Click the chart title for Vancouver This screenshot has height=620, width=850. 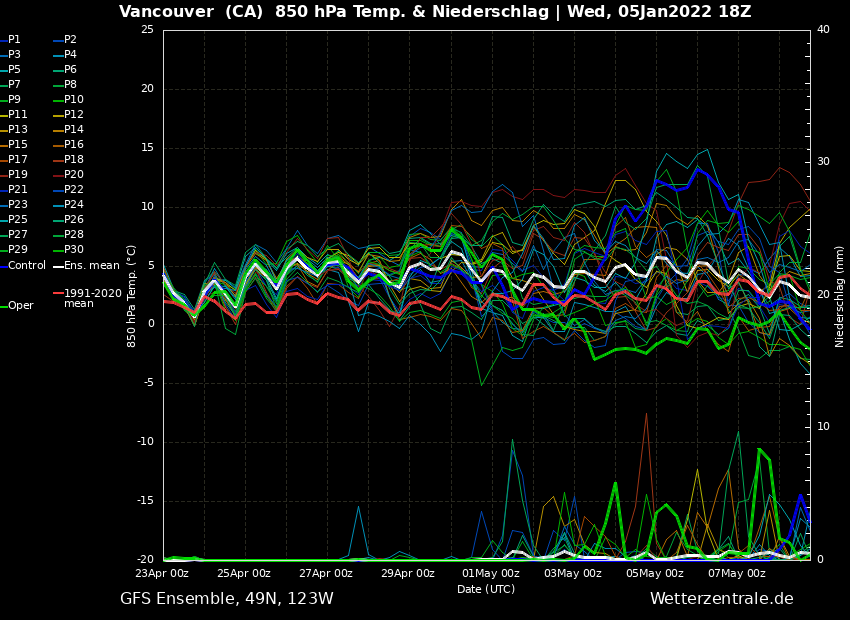point(434,12)
